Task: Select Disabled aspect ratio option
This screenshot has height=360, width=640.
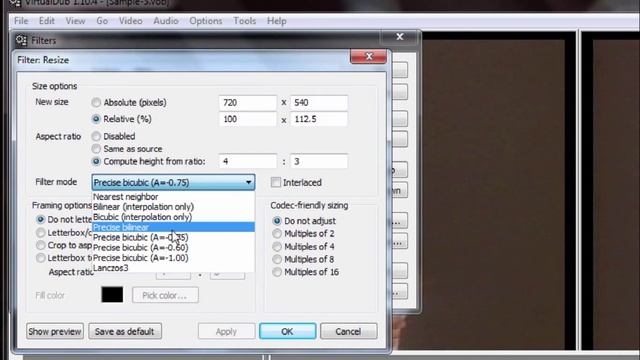Action: 96,136
